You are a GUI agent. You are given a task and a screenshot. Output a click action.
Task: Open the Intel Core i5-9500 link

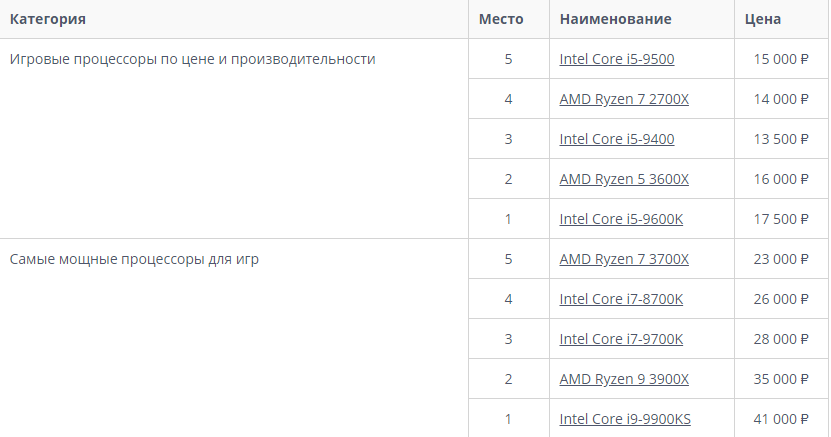coord(616,59)
